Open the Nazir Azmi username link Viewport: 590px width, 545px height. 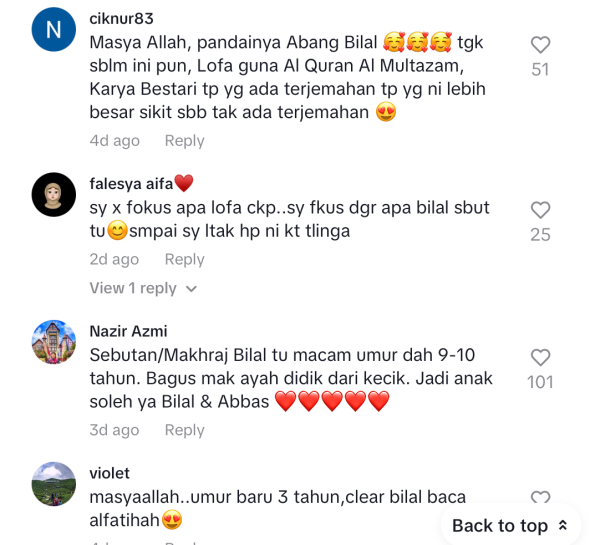[128, 331]
